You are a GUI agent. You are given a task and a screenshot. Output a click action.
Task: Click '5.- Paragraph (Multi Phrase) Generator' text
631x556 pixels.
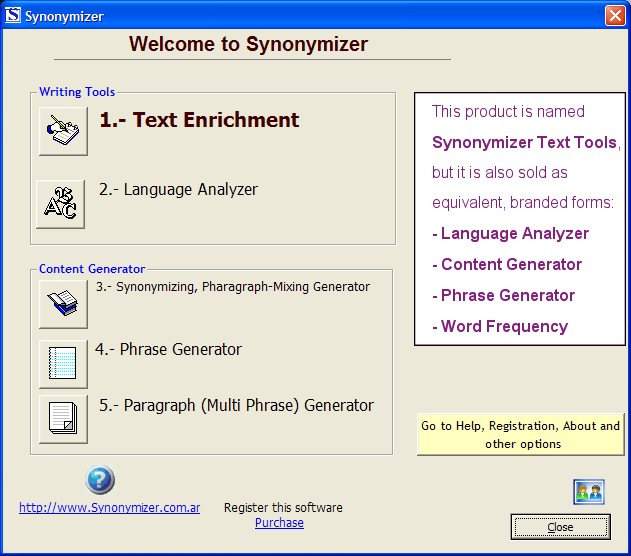(x=236, y=406)
